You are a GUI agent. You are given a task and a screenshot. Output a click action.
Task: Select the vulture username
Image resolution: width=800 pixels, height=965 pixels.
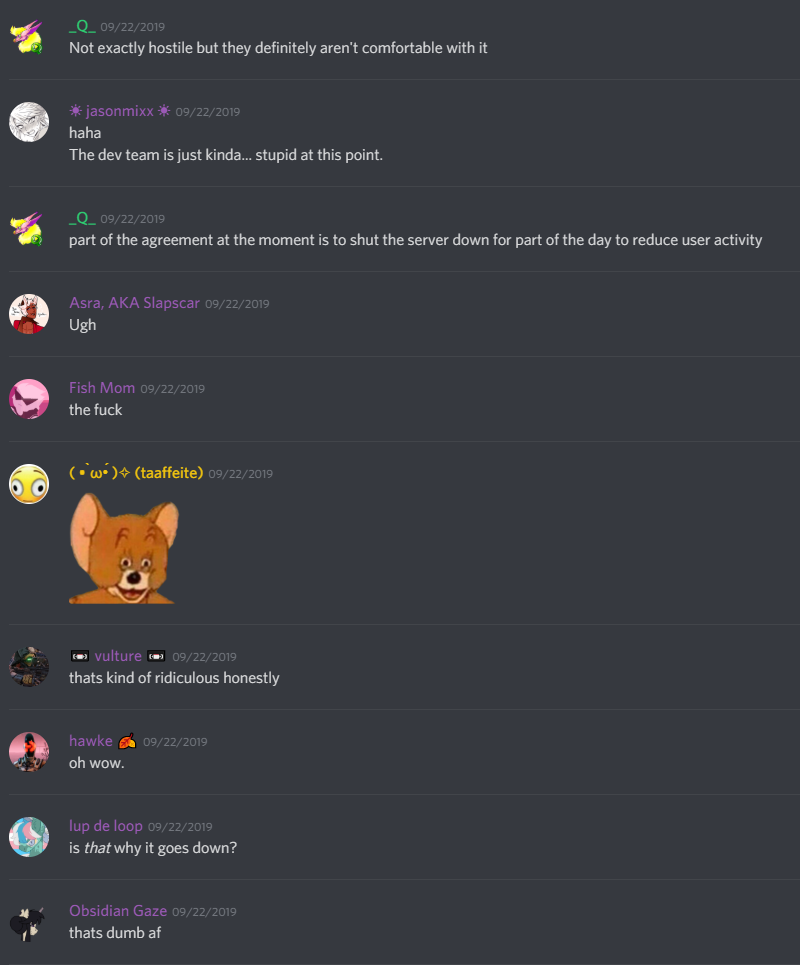pyautogui.click(x=118, y=656)
